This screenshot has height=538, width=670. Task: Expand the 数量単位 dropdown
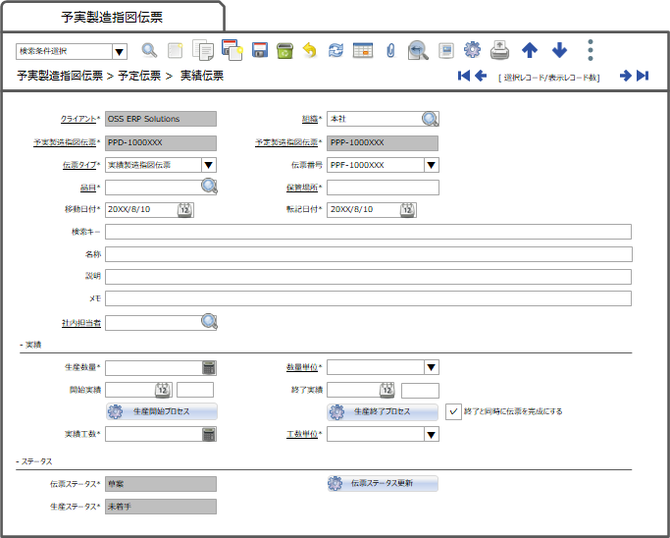click(431, 367)
